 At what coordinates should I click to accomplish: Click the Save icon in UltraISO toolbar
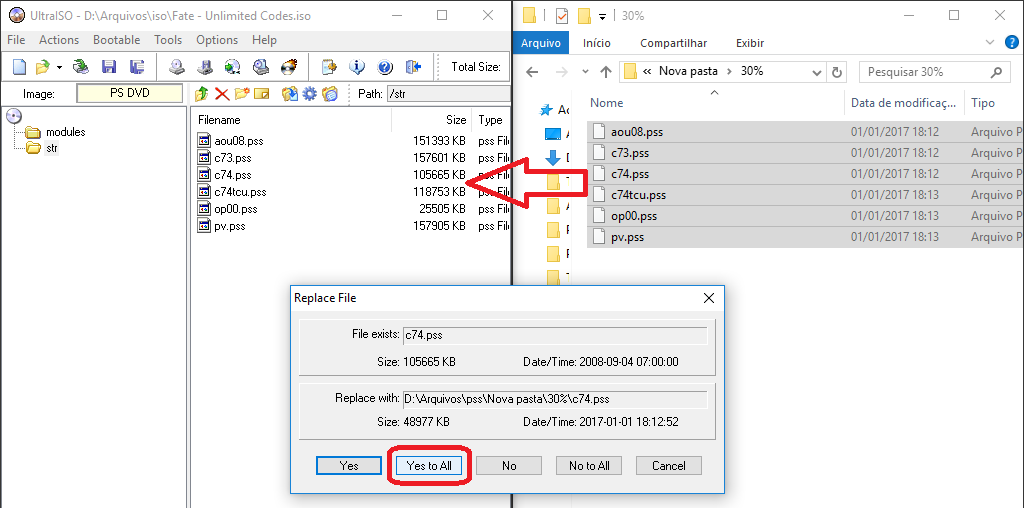[109, 68]
